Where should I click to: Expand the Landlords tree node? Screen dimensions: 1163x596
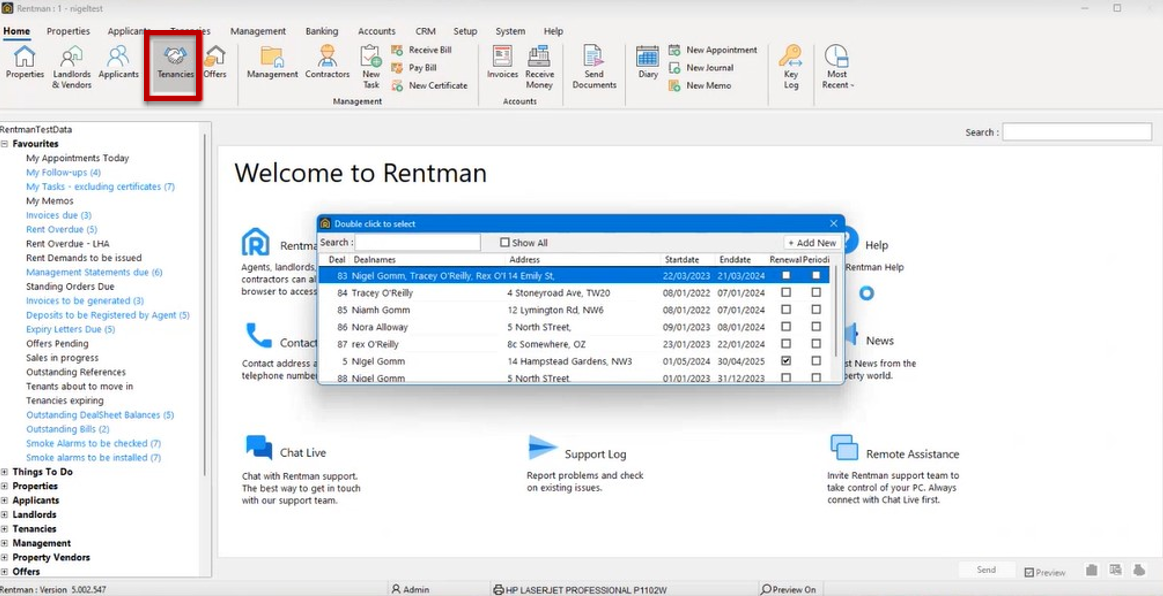click(4, 514)
